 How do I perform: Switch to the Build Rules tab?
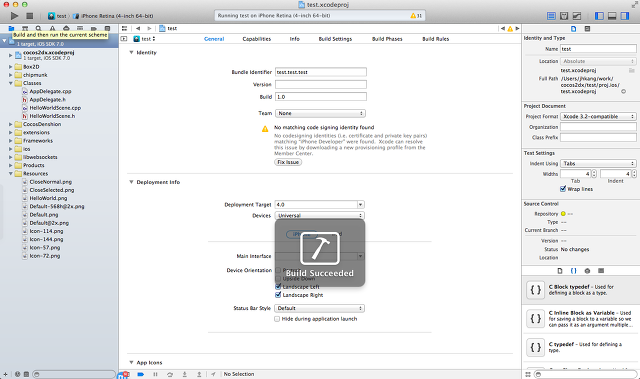(436, 39)
